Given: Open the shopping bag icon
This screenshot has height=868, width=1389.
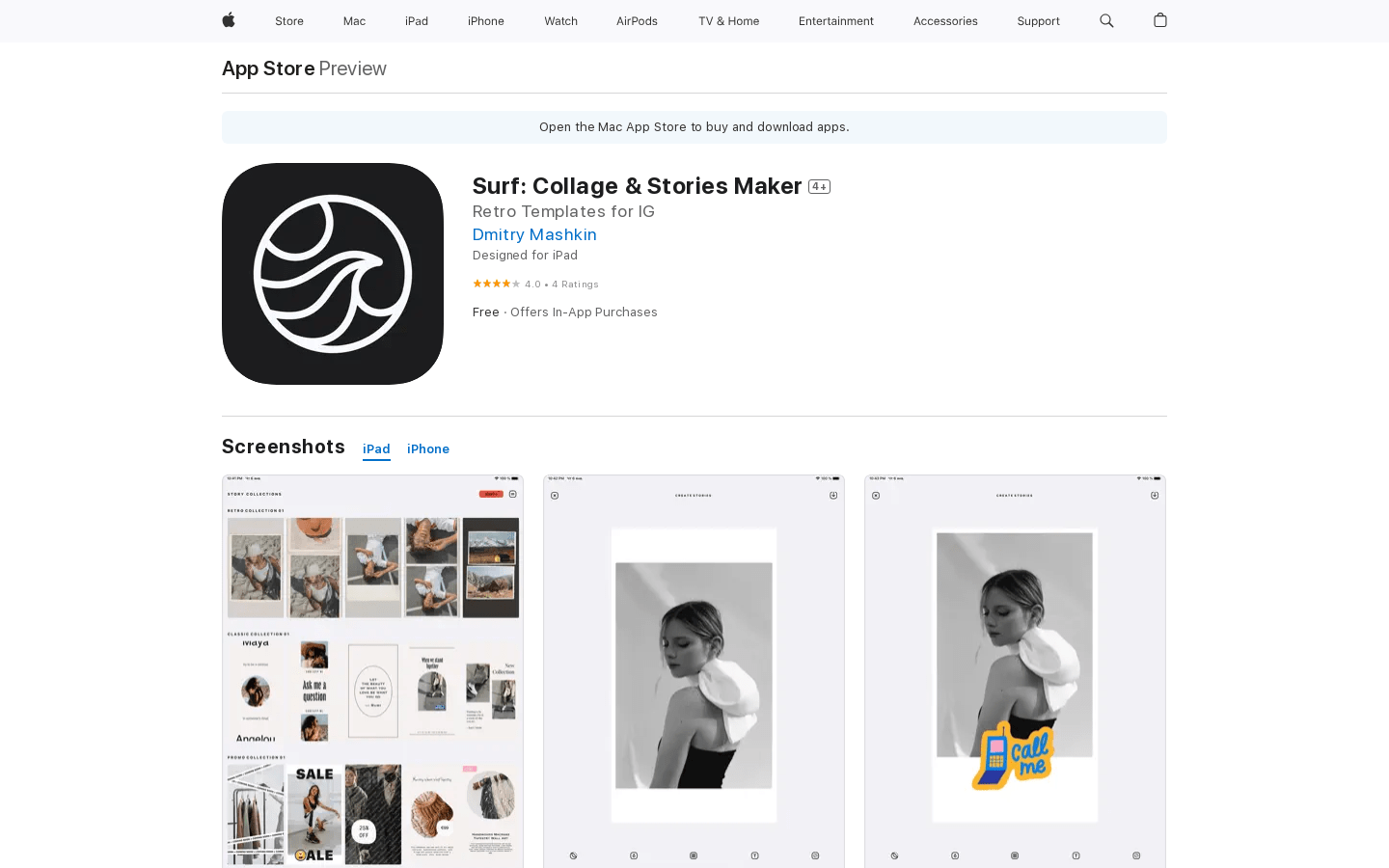Looking at the screenshot, I should coord(1160,20).
